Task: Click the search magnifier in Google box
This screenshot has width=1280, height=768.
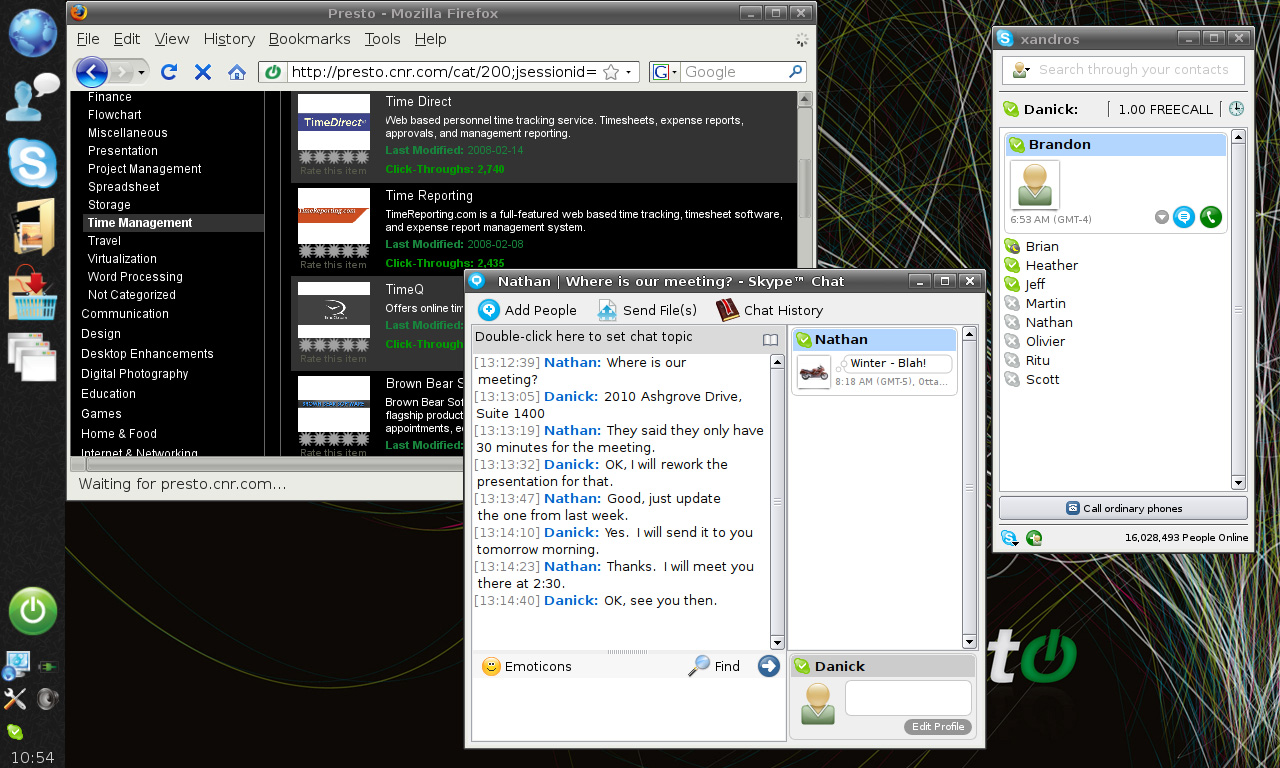Action: [x=796, y=72]
